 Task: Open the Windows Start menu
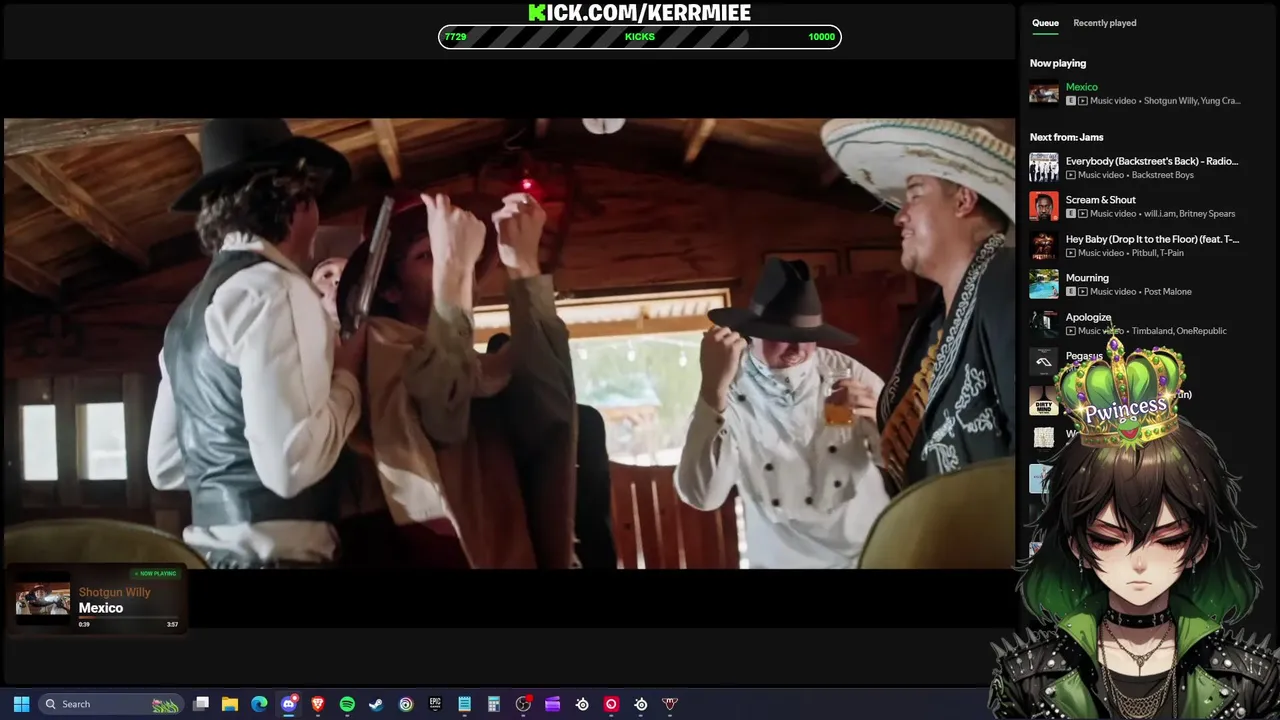tap(21, 704)
